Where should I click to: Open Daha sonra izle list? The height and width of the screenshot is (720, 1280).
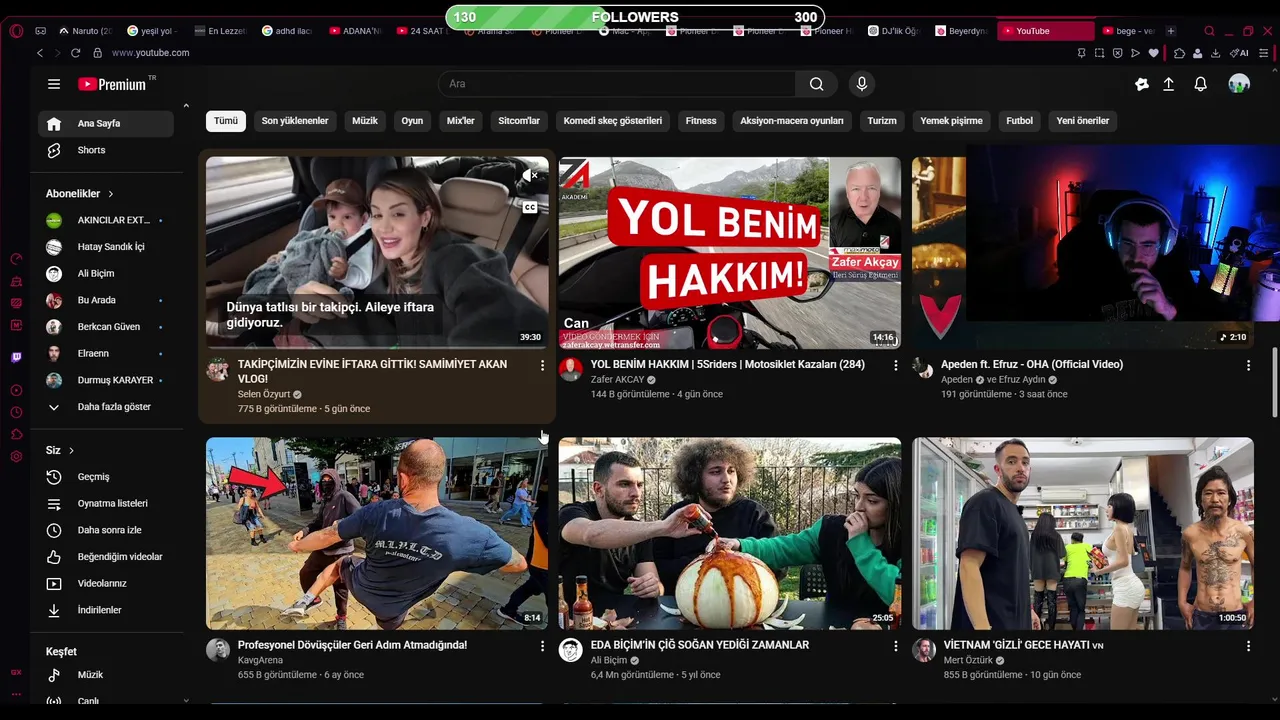[105, 530]
